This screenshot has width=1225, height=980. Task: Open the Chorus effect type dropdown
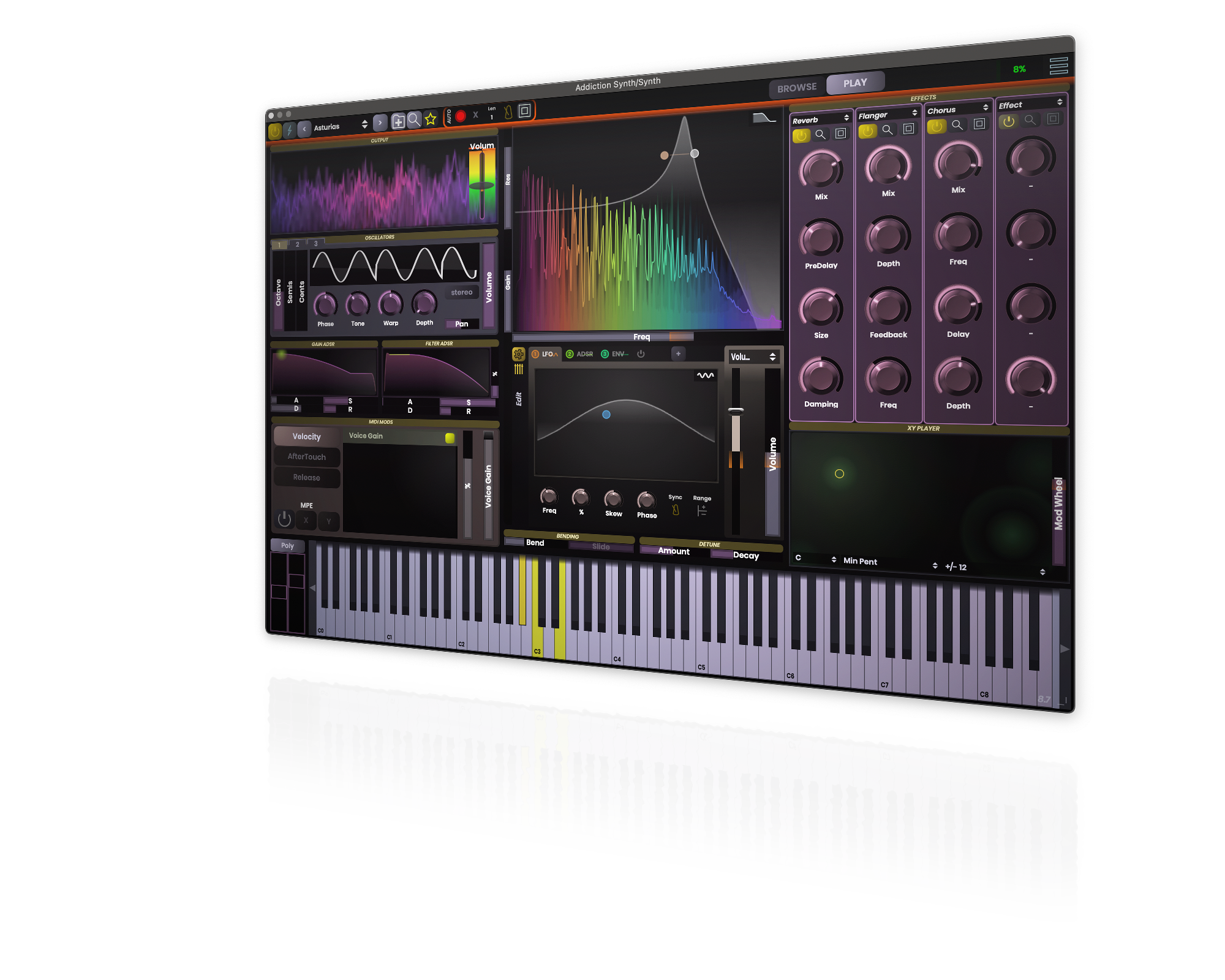(x=958, y=109)
